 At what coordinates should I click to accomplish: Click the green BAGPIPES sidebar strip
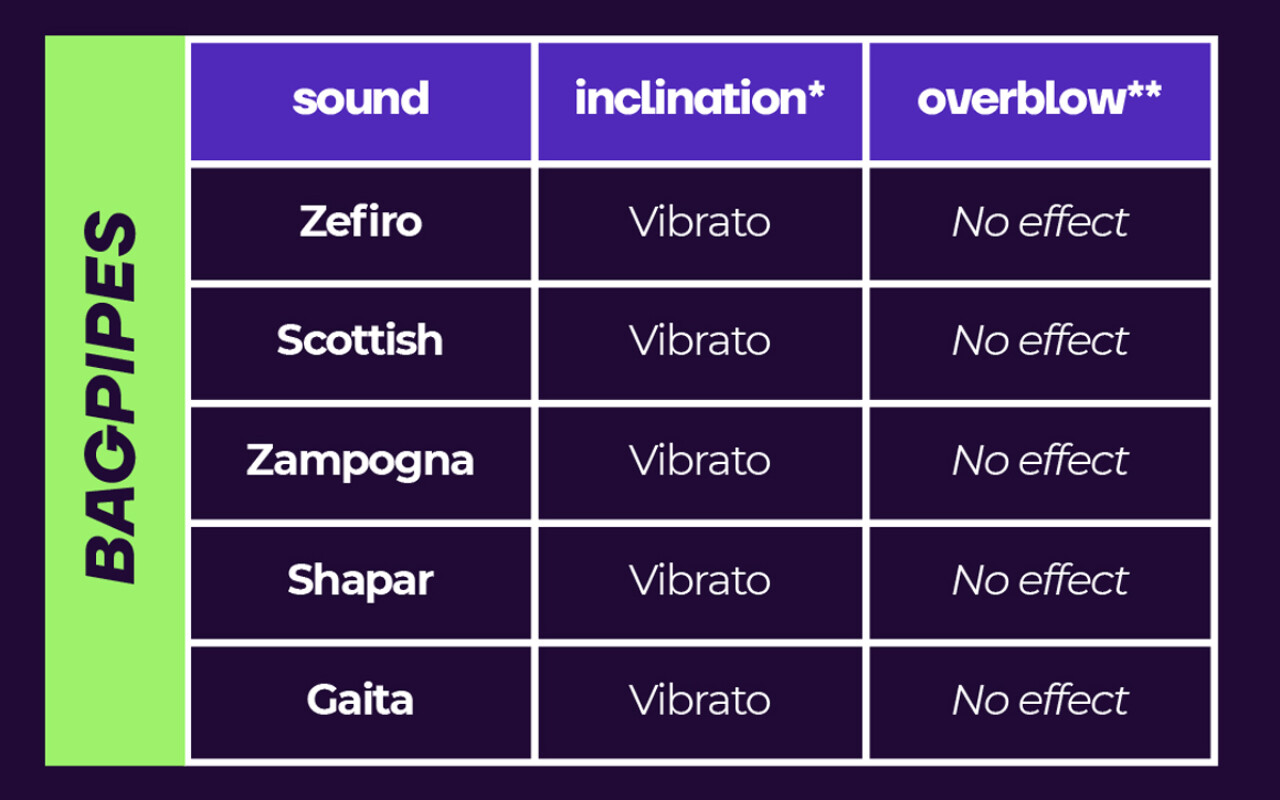click(x=115, y=401)
